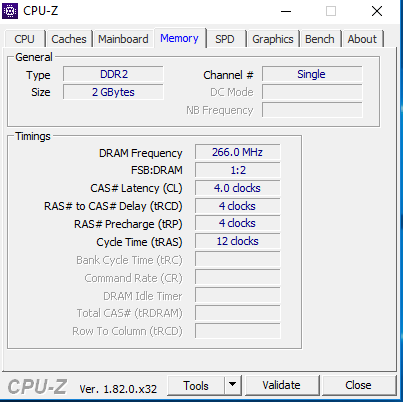Switch to the Bench tab

click(x=320, y=39)
